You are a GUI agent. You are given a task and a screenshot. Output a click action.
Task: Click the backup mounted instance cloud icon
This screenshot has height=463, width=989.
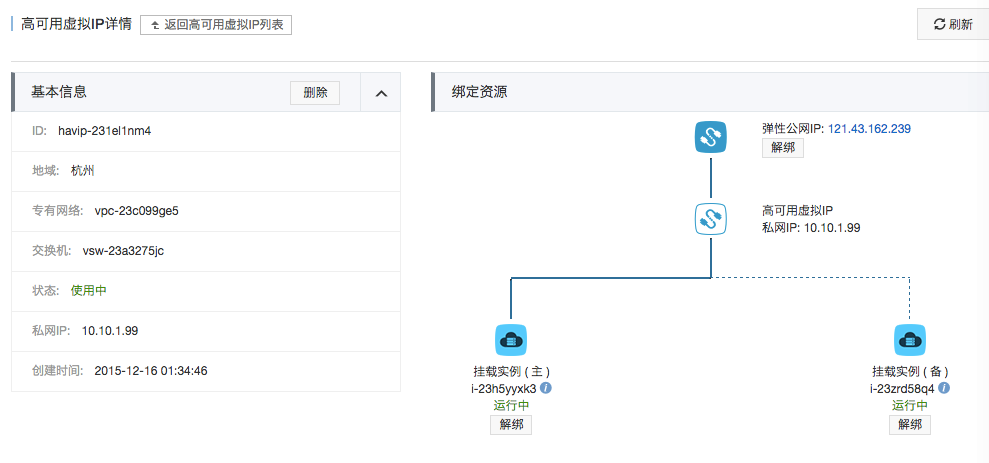(x=910, y=340)
